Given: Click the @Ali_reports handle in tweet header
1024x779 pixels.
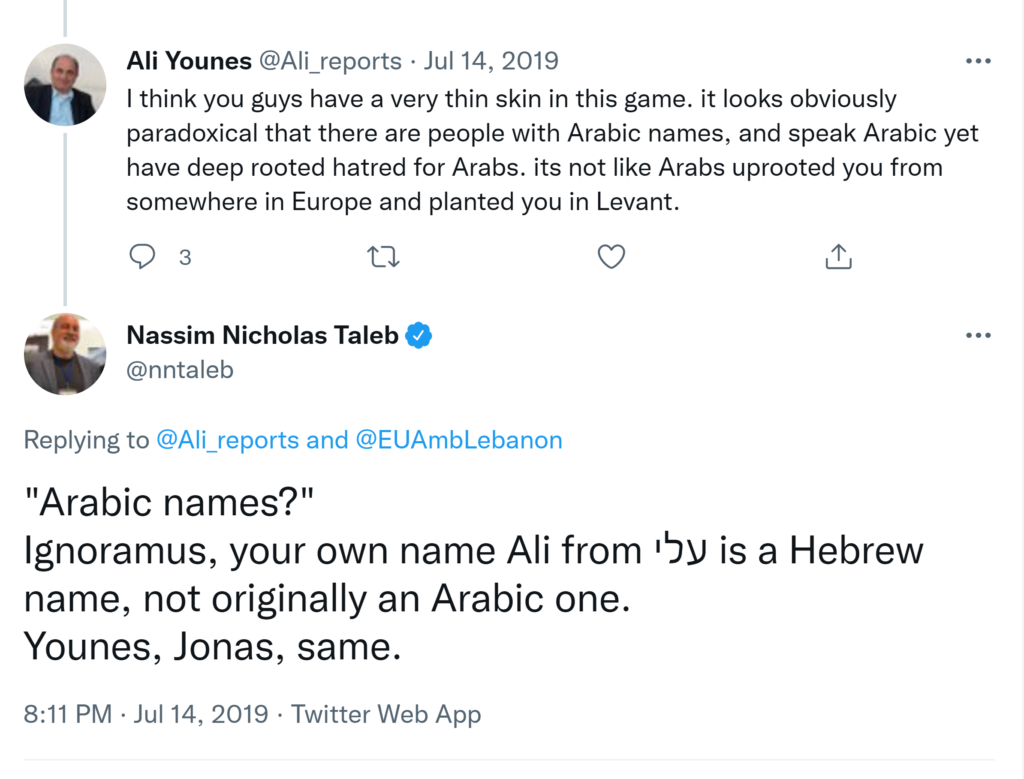Looking at the screenshot, I should click(x=330, y=61).
